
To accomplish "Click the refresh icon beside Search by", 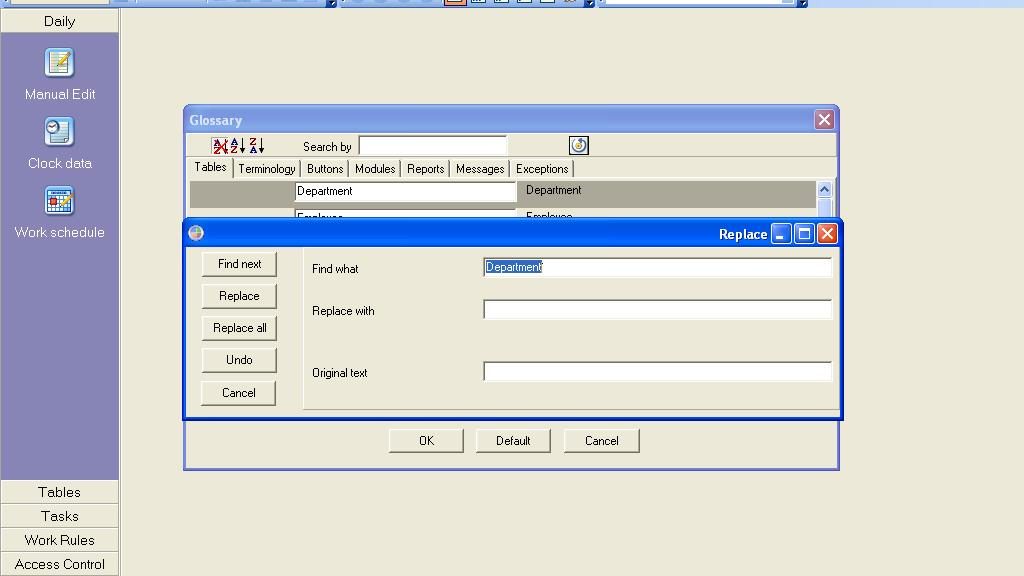I will (x=578, y=146).
